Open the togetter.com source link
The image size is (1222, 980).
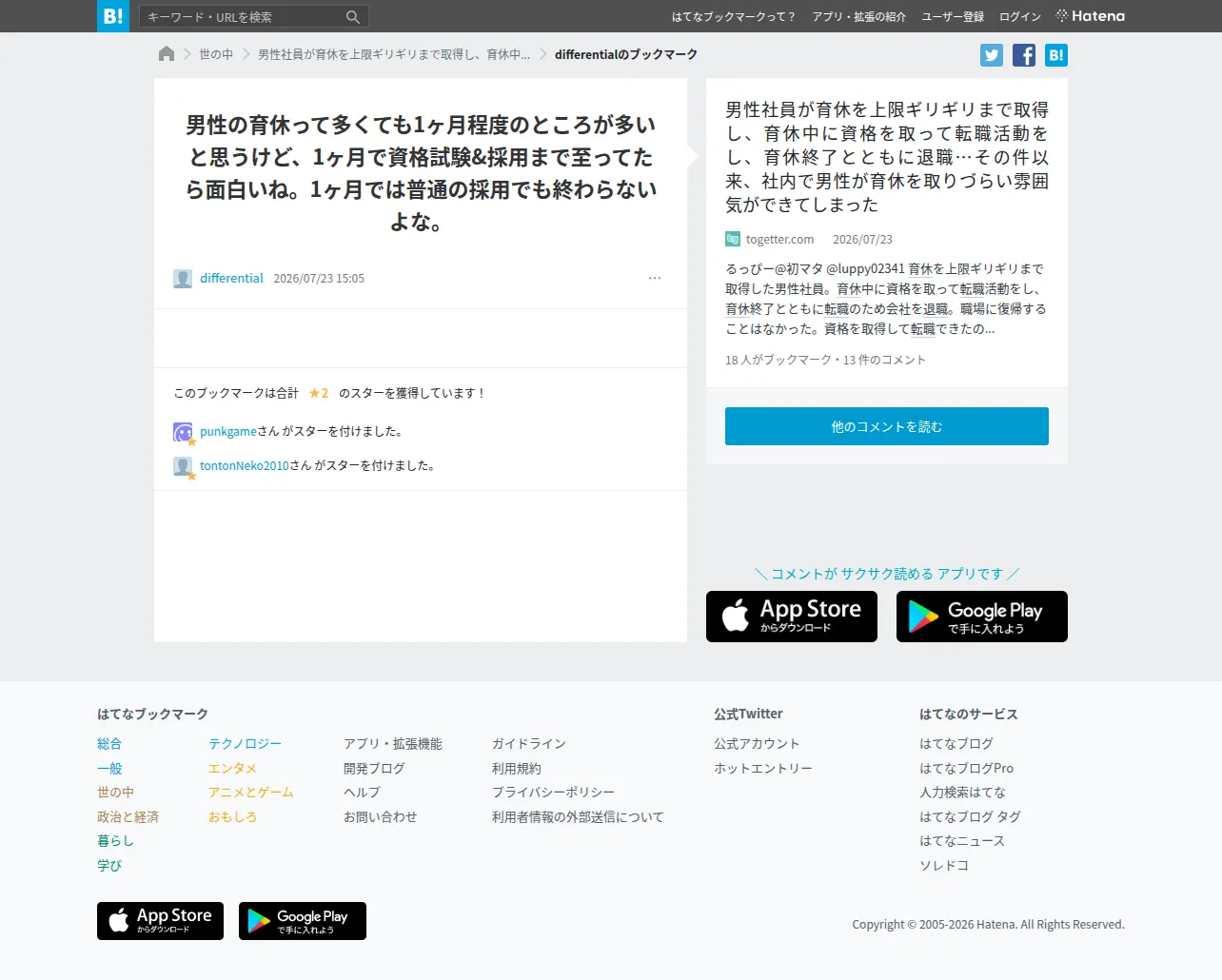click(779, 239)
